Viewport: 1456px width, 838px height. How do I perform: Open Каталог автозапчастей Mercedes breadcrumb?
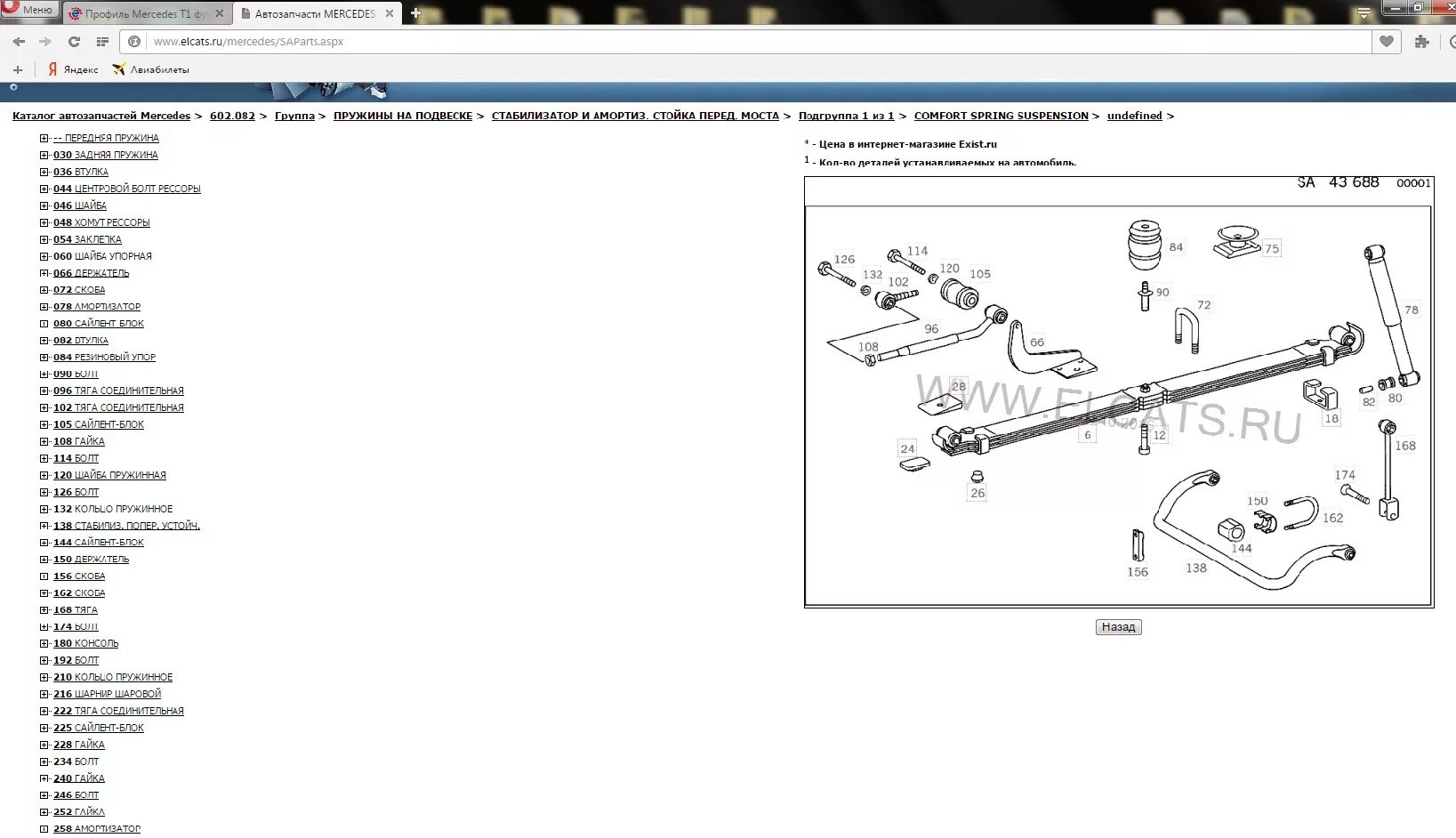tap(101, 116)
